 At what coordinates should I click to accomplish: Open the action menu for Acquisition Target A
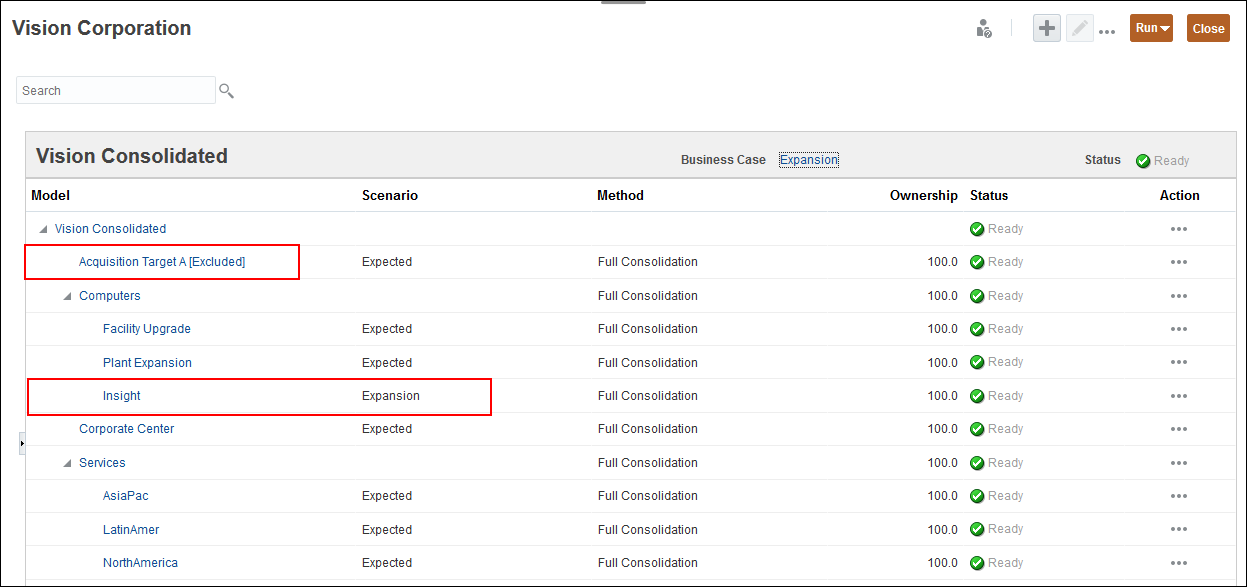point(1179,262)
